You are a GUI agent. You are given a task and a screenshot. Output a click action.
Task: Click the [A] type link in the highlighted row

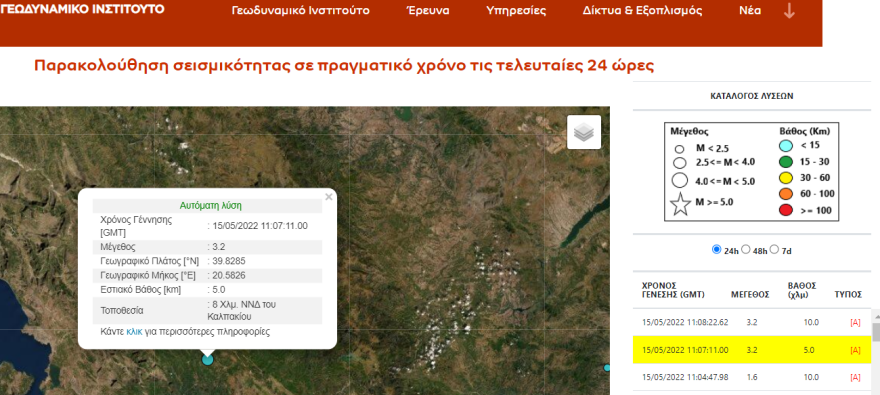855,350
